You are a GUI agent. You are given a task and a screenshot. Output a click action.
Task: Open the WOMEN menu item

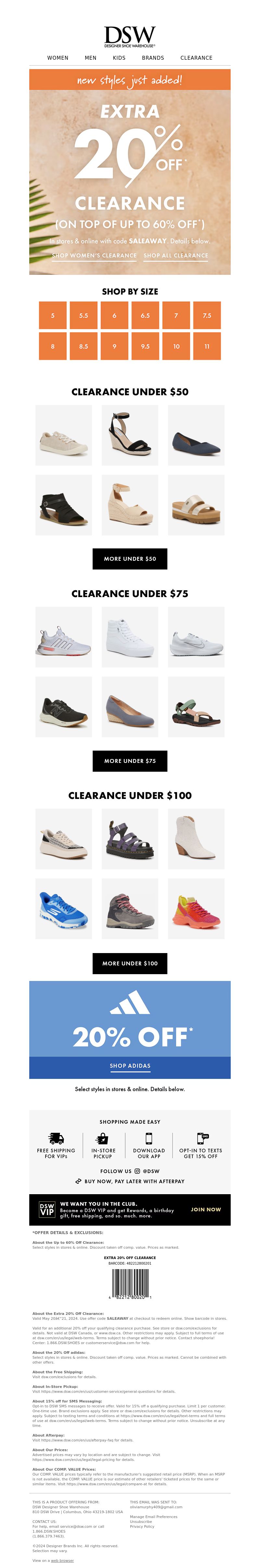[58, 58]
